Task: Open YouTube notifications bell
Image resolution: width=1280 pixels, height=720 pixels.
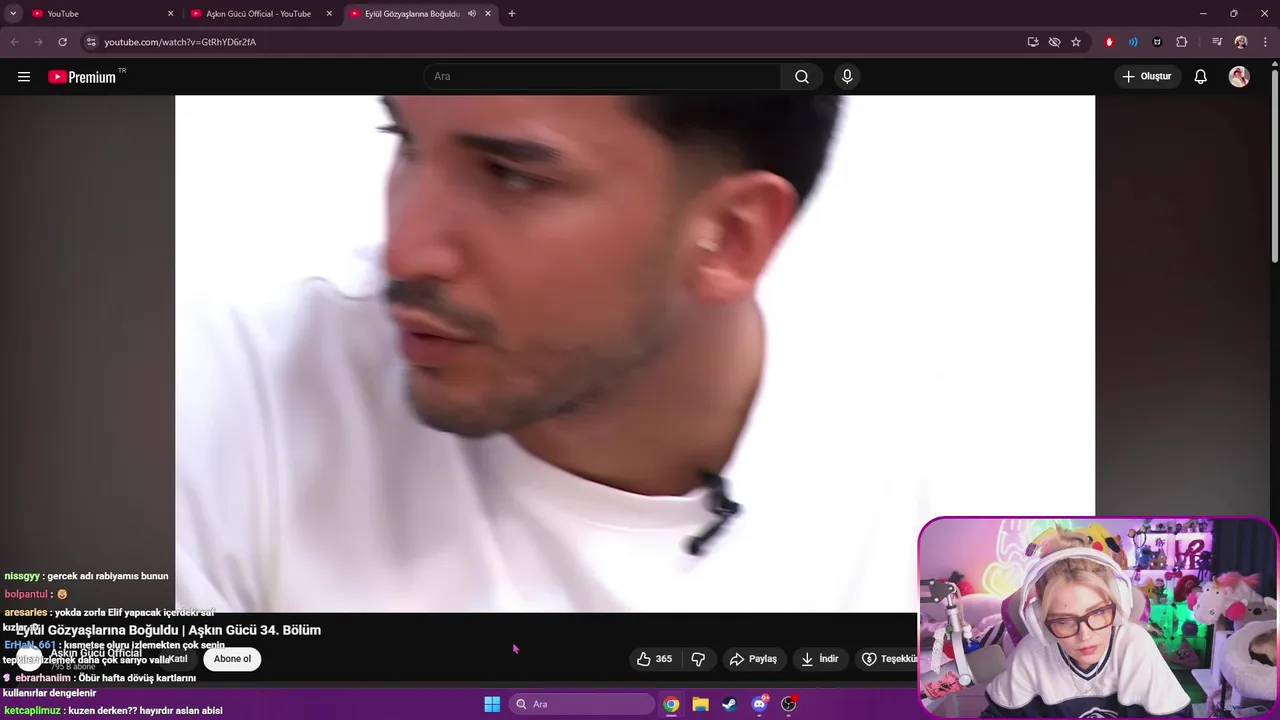Action: (1201, 77)
